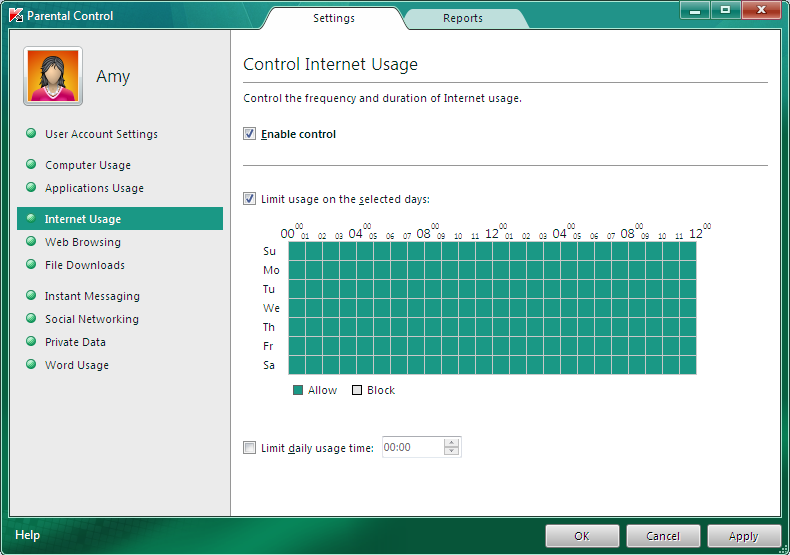Uncheck the Enable control checkbox

[249, 133]
